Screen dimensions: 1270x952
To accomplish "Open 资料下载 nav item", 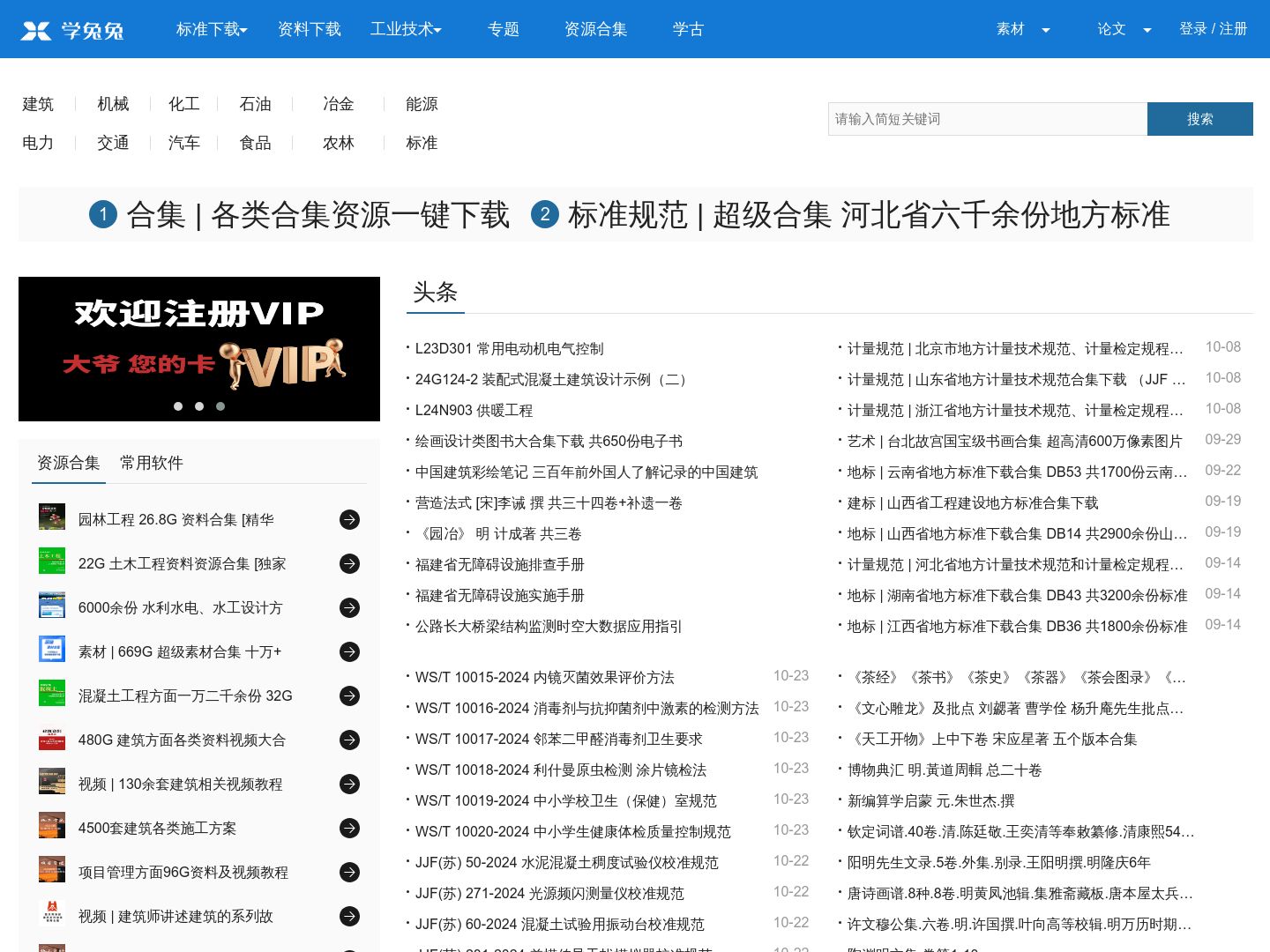I will [x=310, y=29].
